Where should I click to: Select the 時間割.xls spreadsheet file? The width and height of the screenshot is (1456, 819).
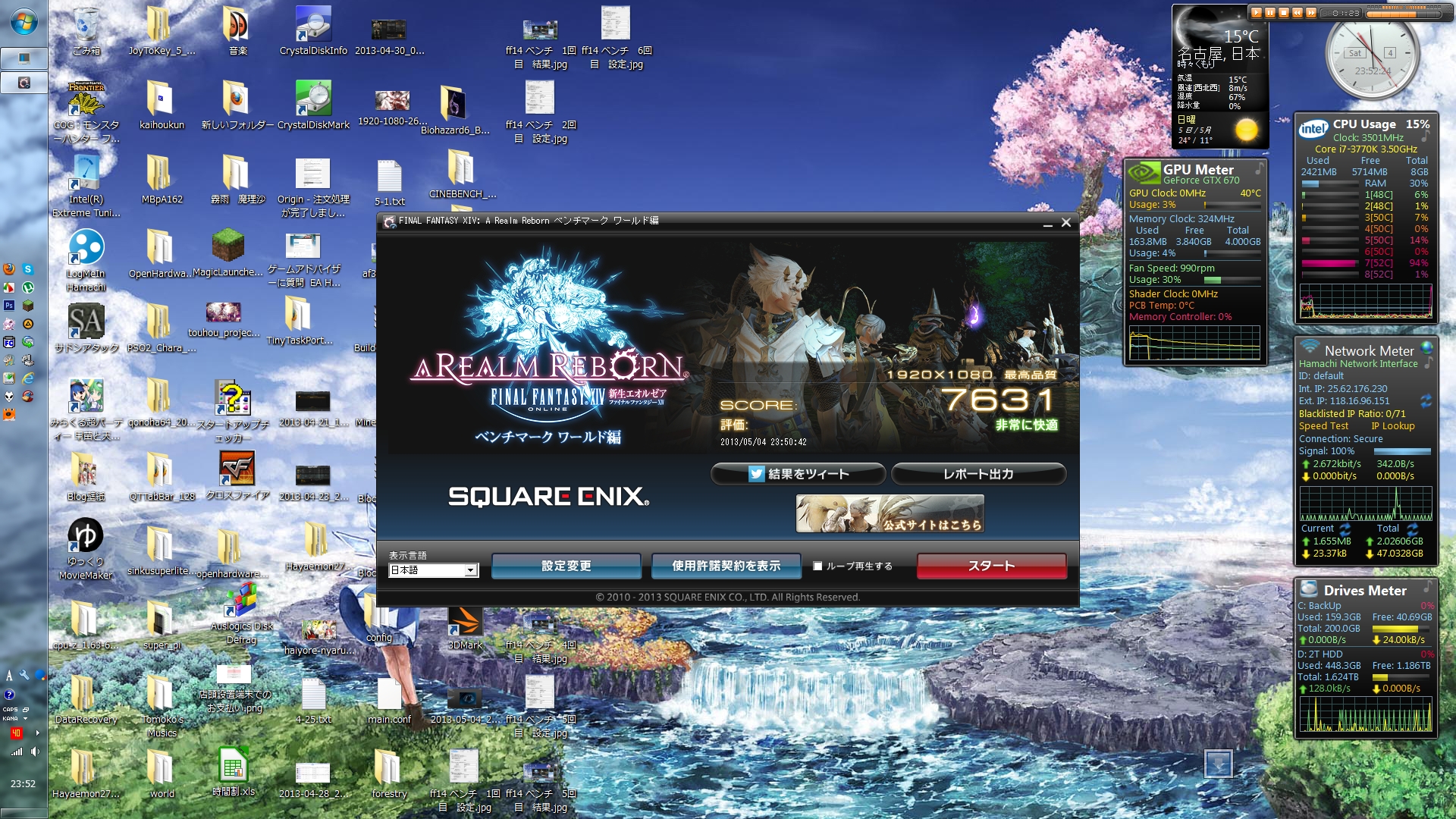(x=234, y=771)
